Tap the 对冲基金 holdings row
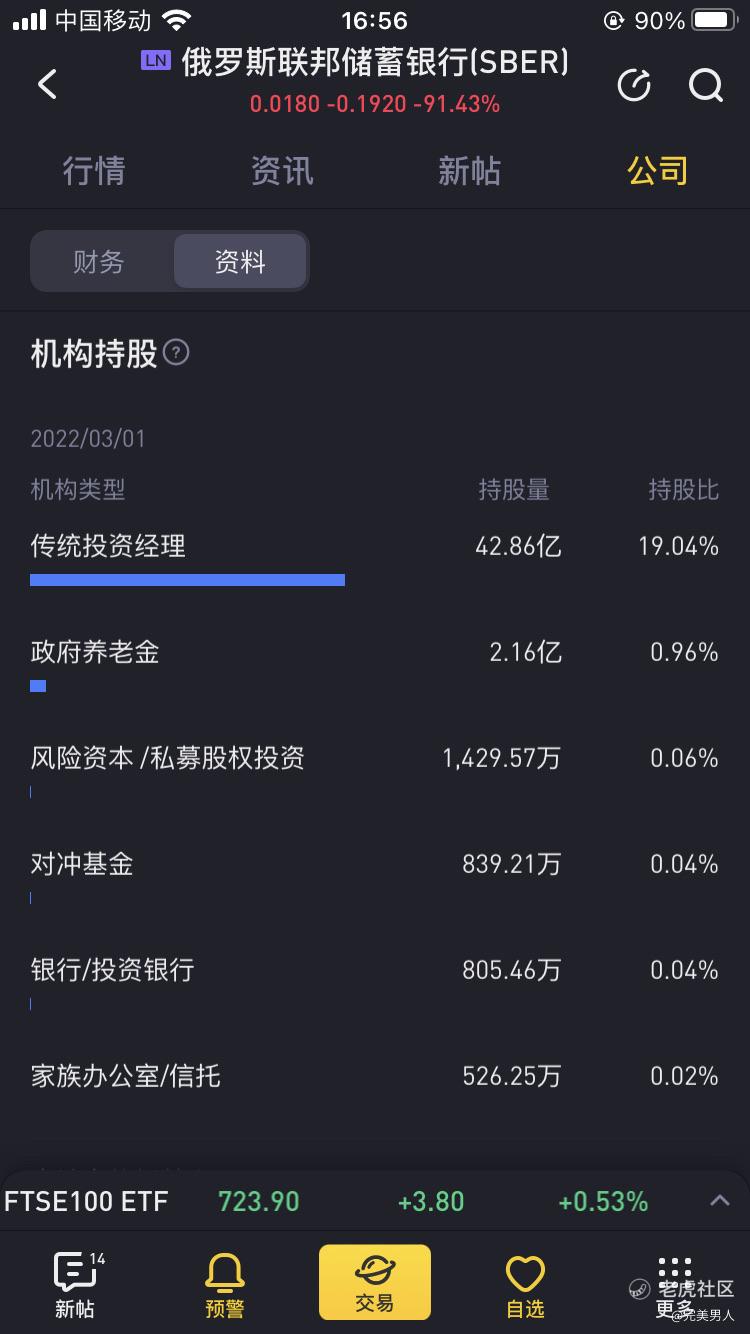The image size is (750, 1334). (375, 875)
